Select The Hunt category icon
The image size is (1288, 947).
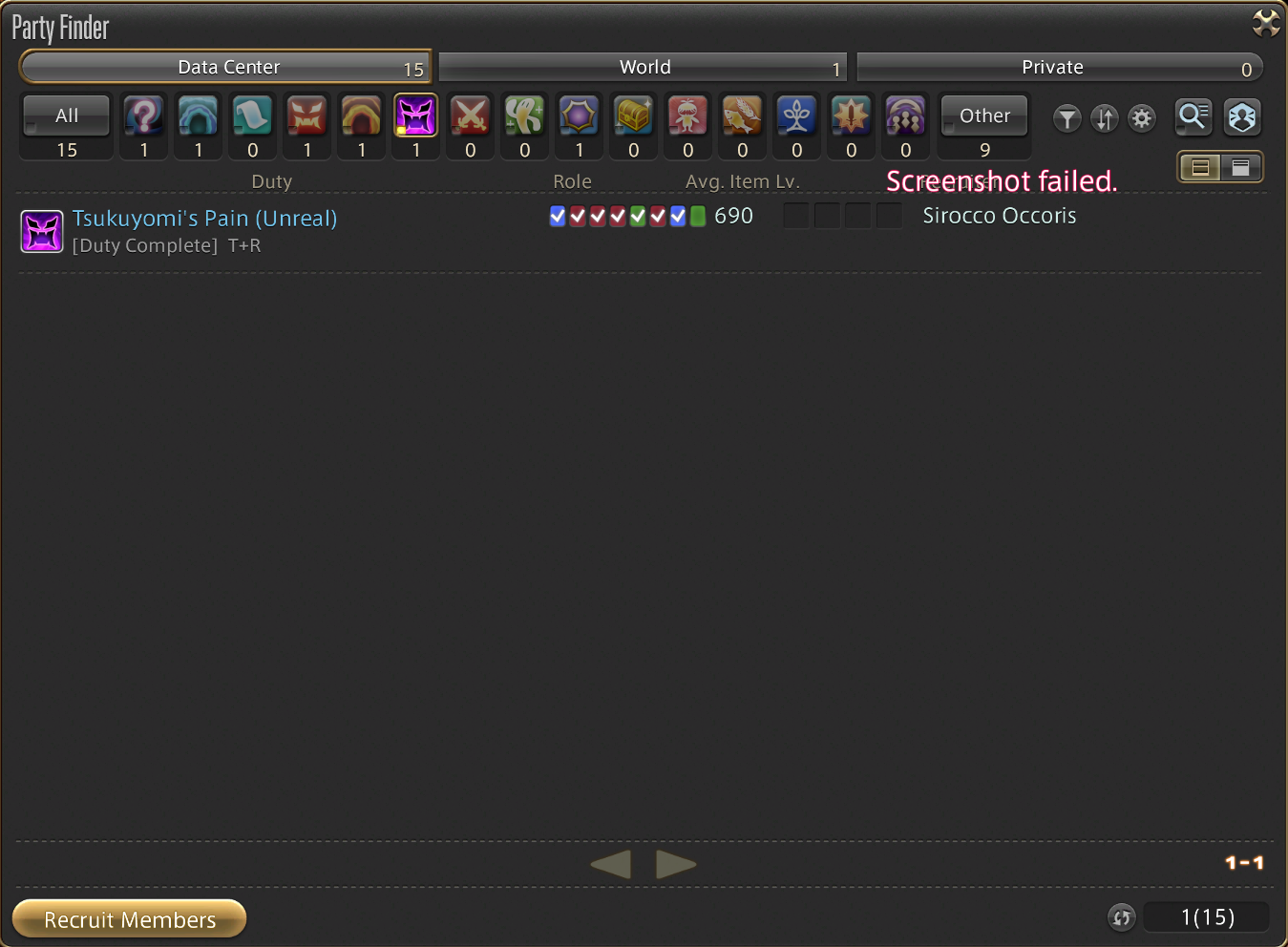[x=688, y=116]
